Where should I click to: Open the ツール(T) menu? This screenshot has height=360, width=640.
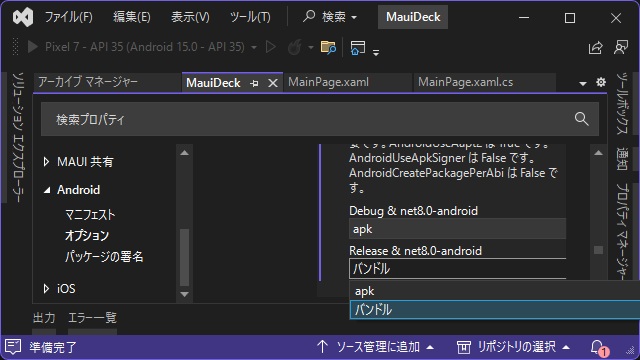(x=250, y=17)
